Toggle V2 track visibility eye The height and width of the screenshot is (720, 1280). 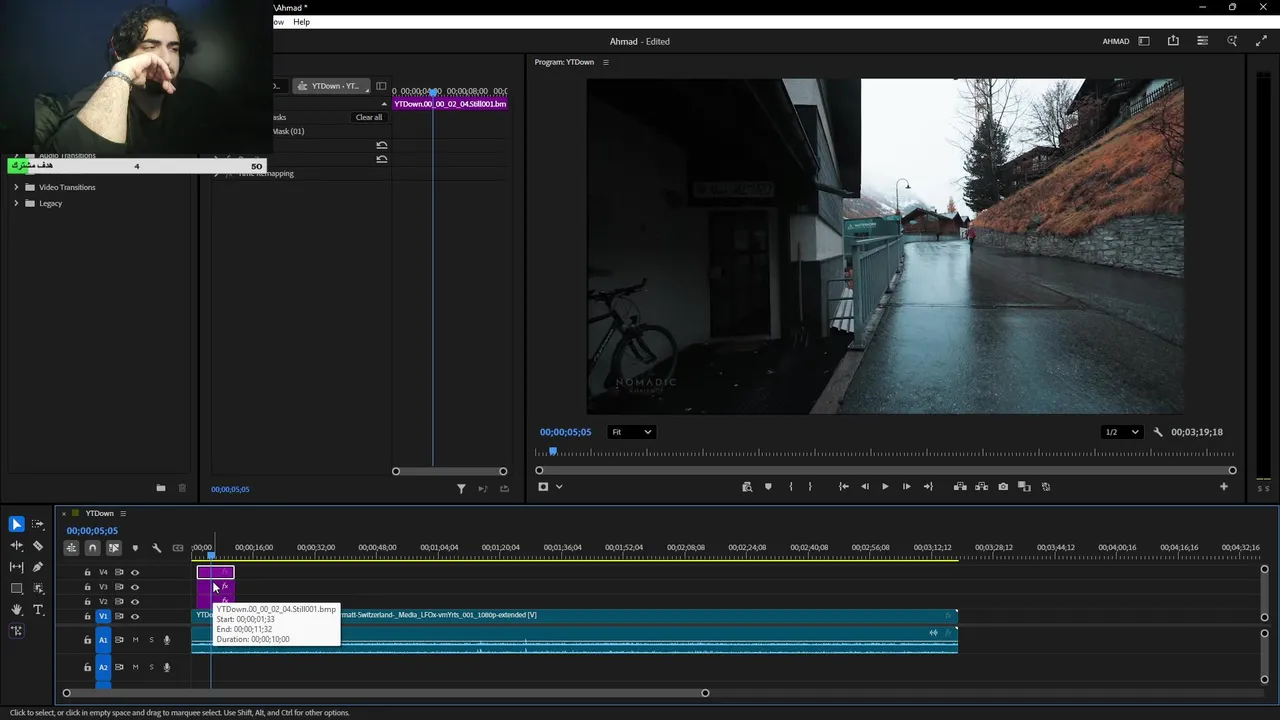tap(135, 602)
